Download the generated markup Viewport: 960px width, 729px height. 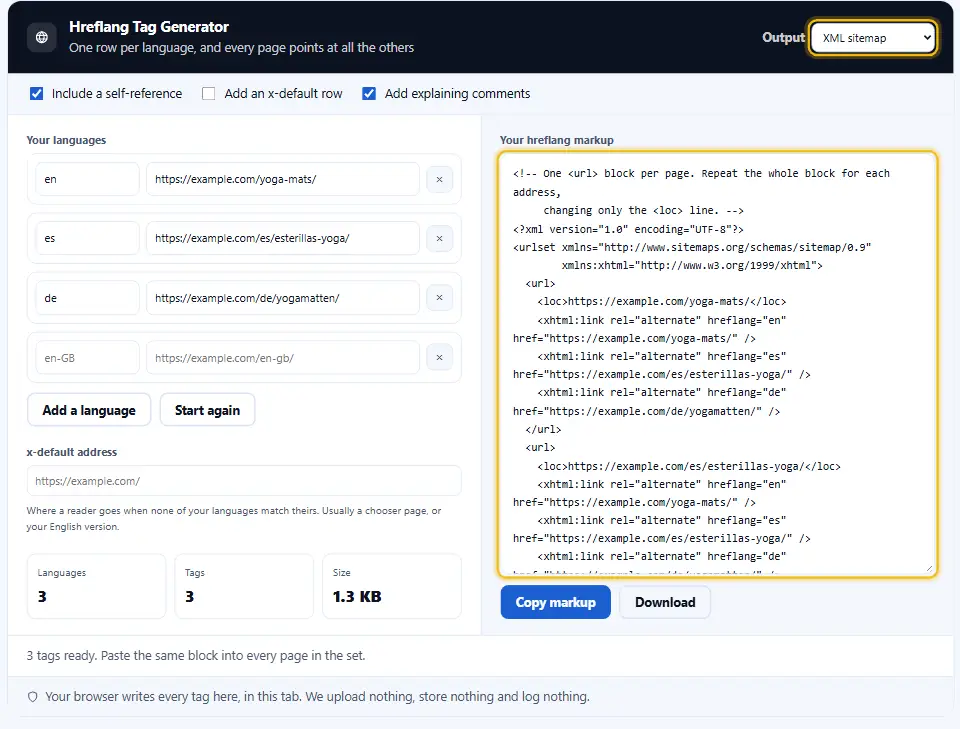click(665, 602)
